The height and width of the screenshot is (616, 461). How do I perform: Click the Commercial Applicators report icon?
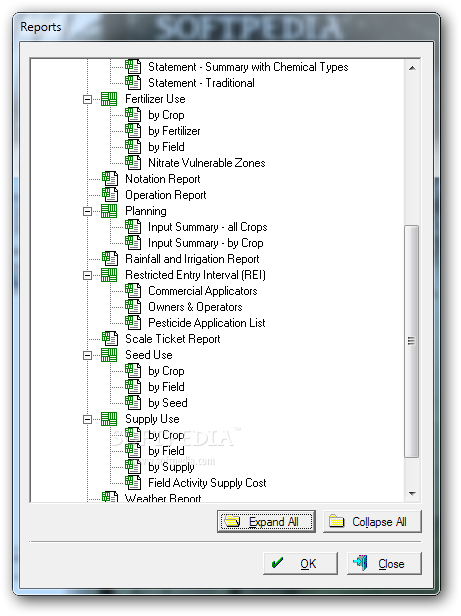pyautogui.click(x=133, y=291)
